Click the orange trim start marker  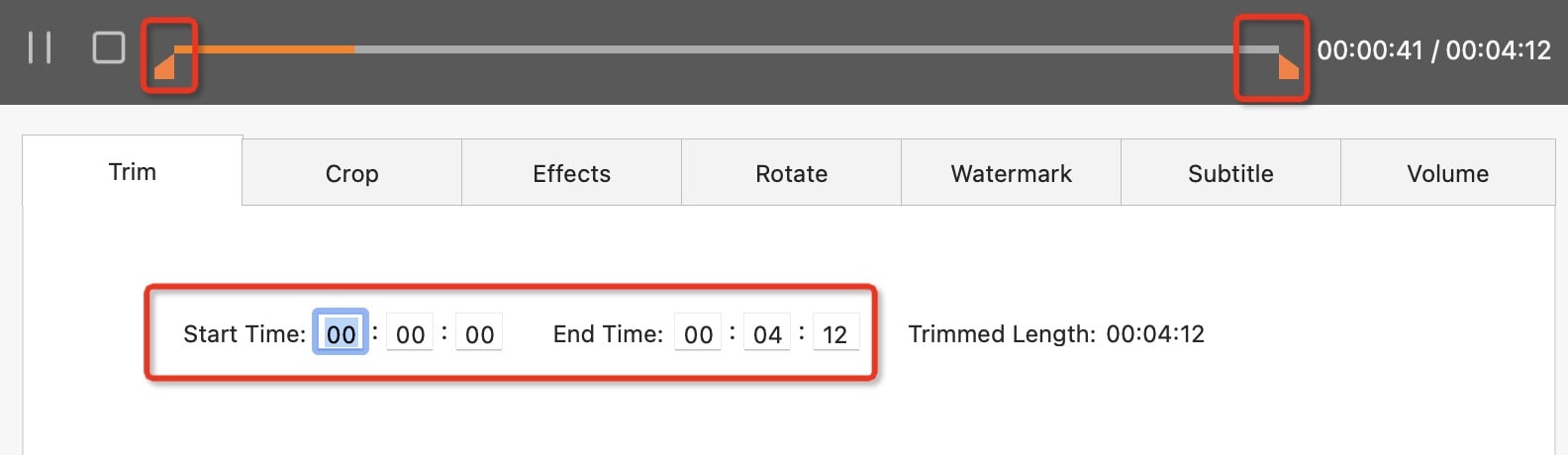pos(165,65)
